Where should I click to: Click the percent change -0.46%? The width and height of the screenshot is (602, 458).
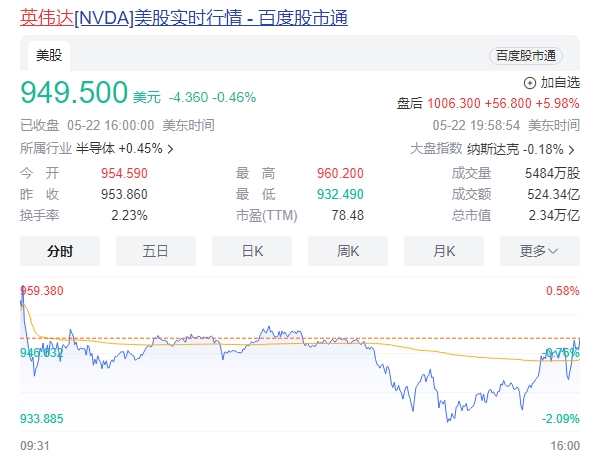point(234,97)
